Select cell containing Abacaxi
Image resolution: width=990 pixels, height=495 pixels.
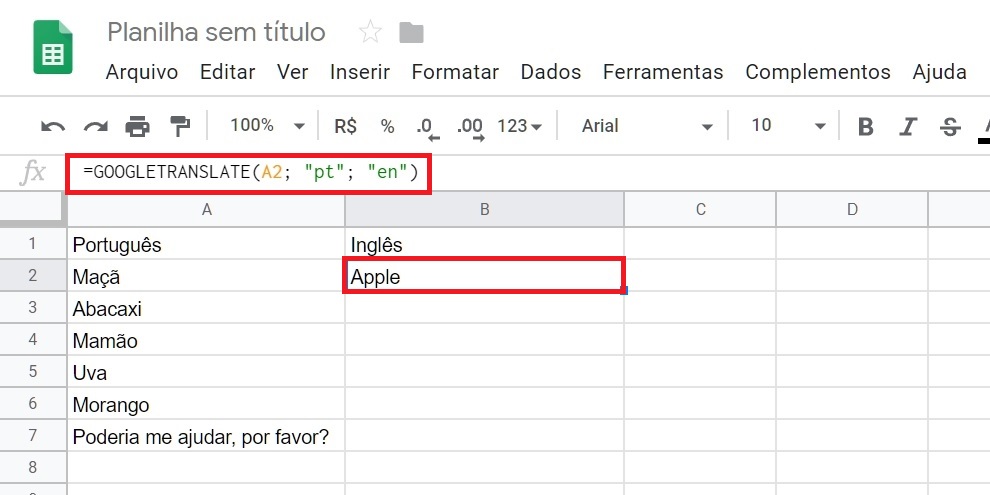click(205, 309)
